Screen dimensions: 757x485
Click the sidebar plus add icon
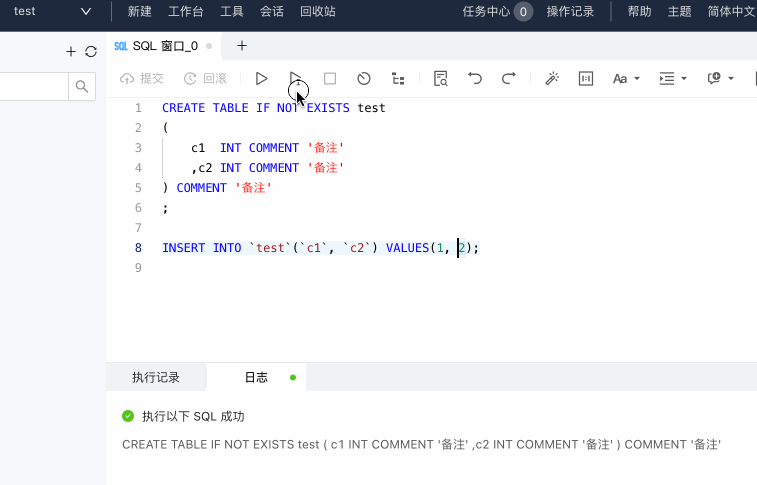click(71, 51)
